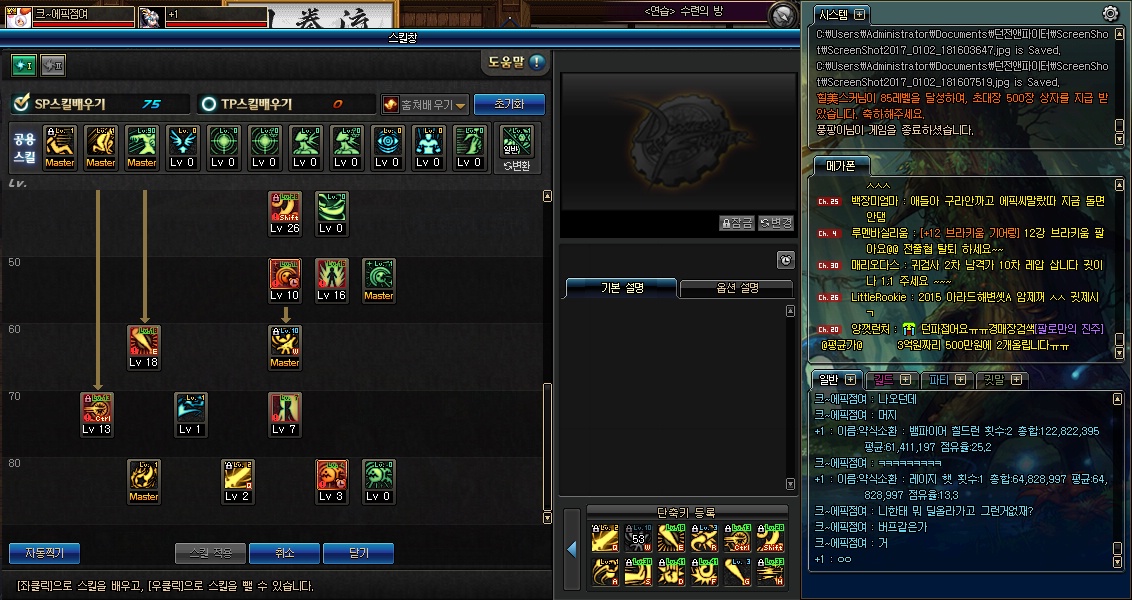Image resolution: width=1132 pixels, height=600 pixels.
Task: Click the Lv 16 skill icon in row 50
Action: (331, 280)
